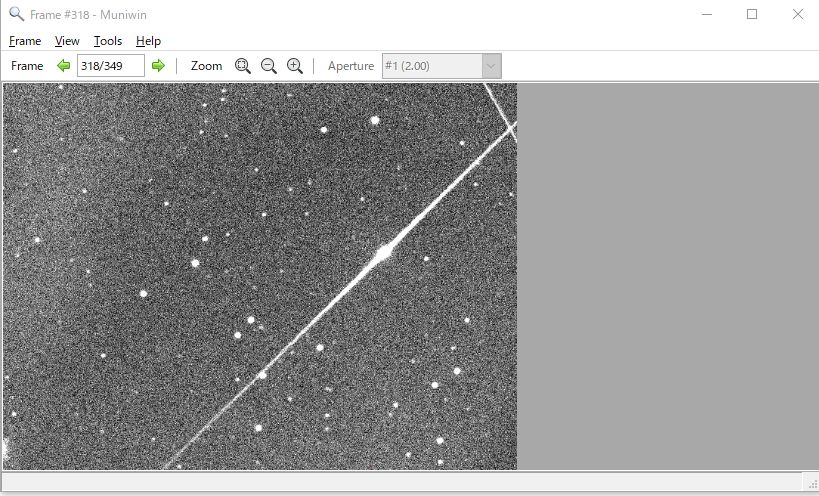Screen dimensions: 819x496
Task: Click the frame number field 318/349
Action: point(111,66)
